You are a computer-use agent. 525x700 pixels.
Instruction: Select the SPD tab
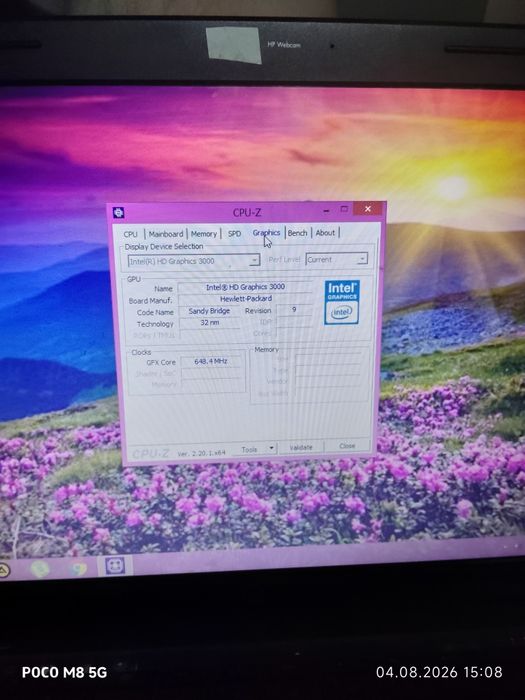coord(234,233)
